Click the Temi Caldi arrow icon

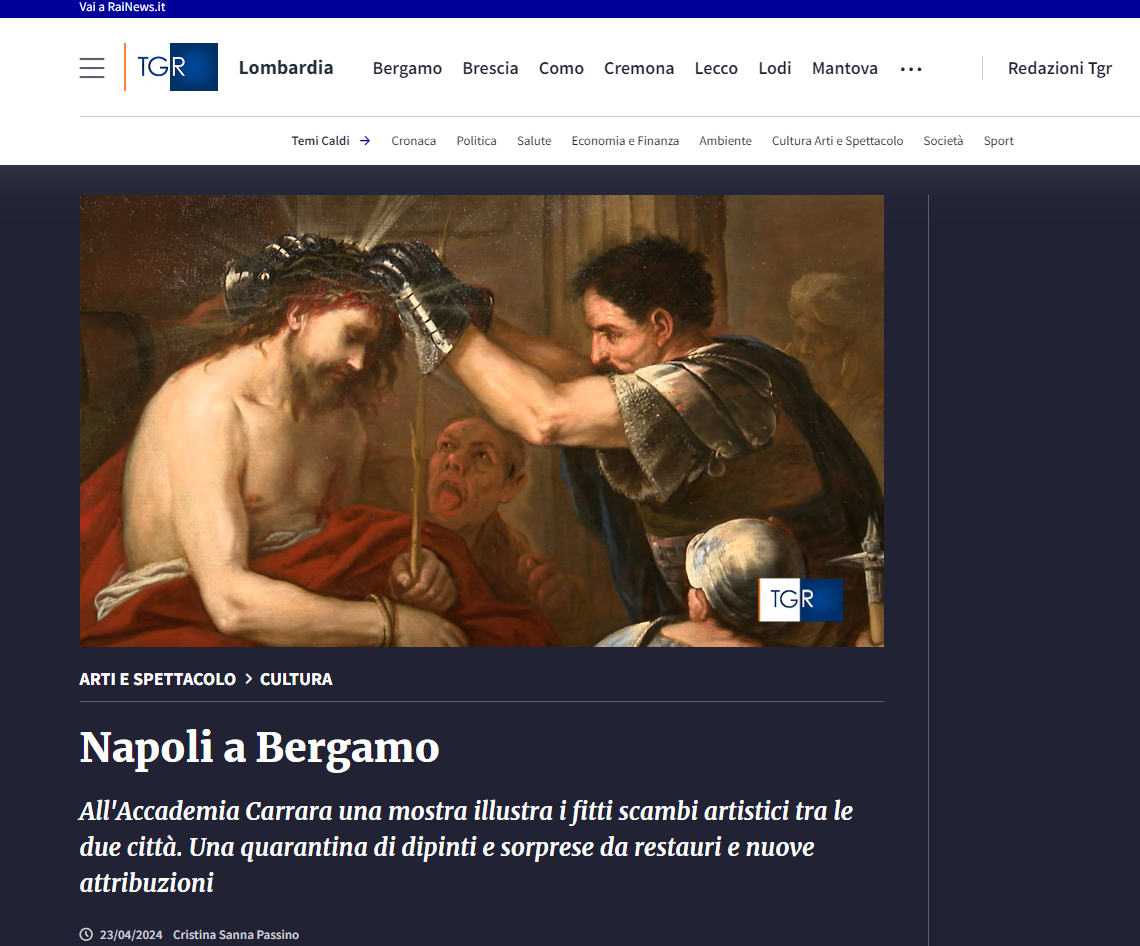tap(365, 140)
